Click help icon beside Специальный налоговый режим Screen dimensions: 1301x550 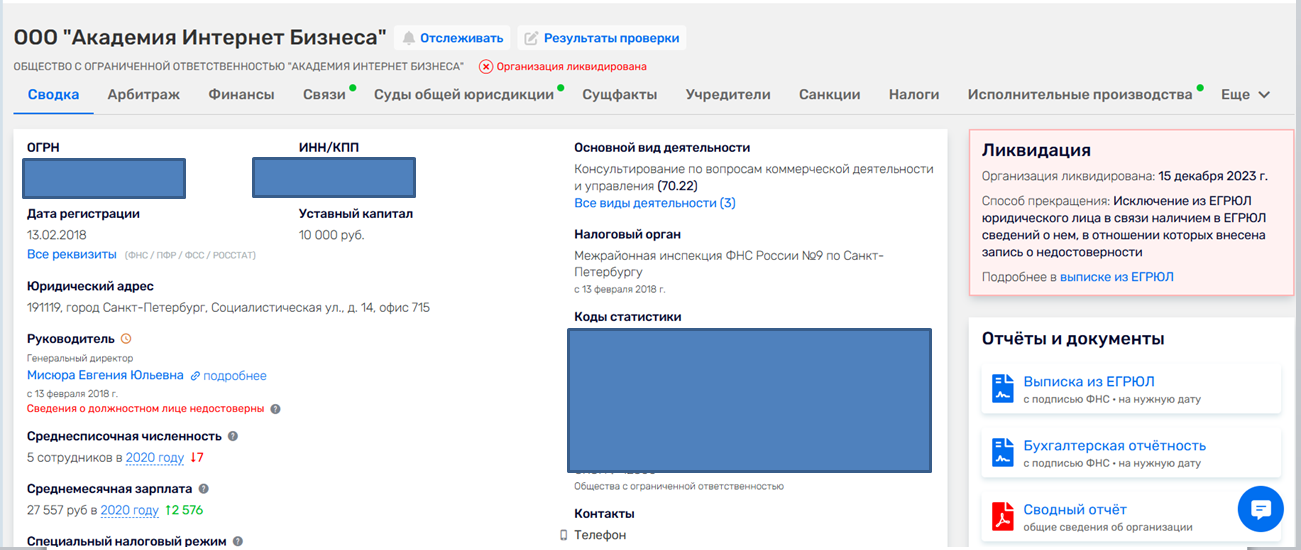(238, 541)
